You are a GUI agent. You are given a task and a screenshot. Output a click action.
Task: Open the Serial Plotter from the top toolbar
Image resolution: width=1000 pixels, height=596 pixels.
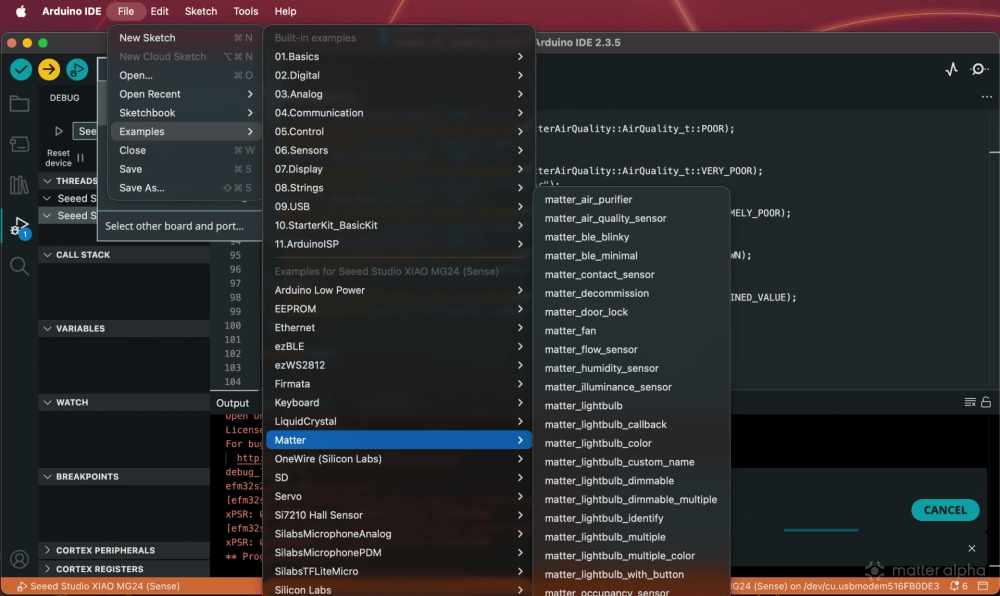tap(949, 69)
